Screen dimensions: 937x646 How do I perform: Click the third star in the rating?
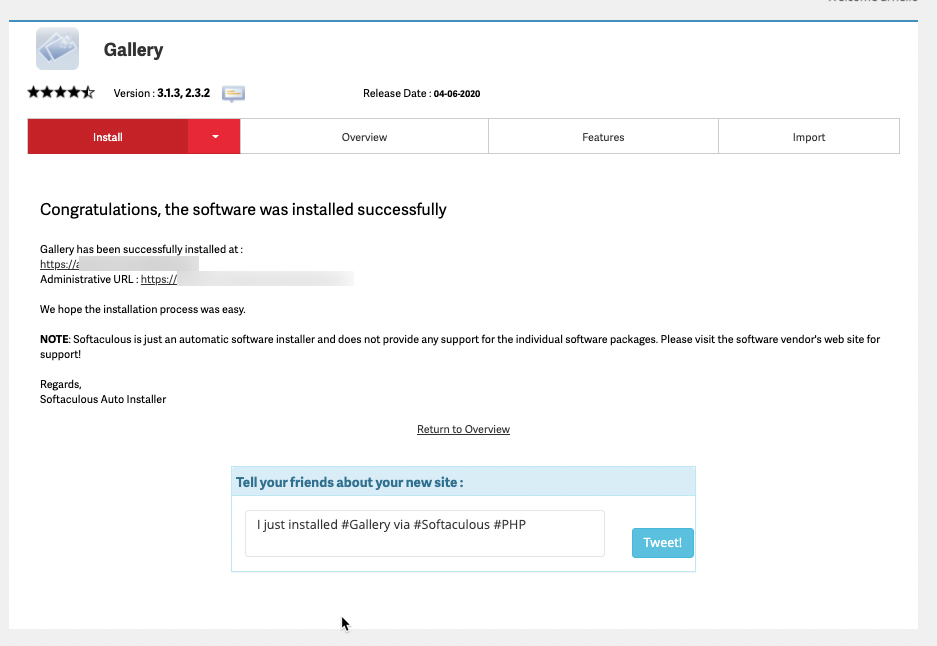click(61, 93)
